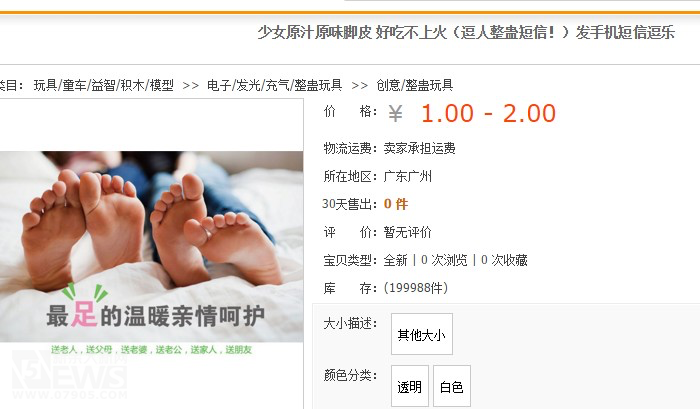The height and width of the screenshot is (409, 700).
Task: Open the 创意/整蛊玩具 breadcrumb link
Action: tap(415, 85)
